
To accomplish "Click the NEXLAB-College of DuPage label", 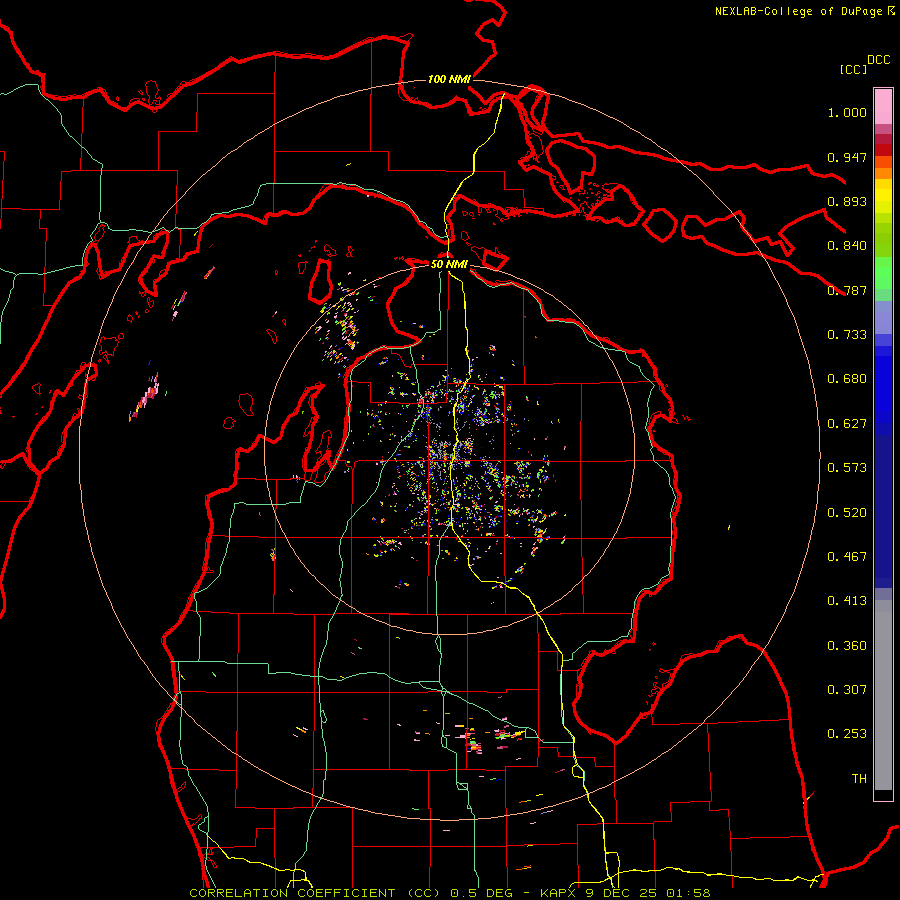I will [x=804, y=11].
